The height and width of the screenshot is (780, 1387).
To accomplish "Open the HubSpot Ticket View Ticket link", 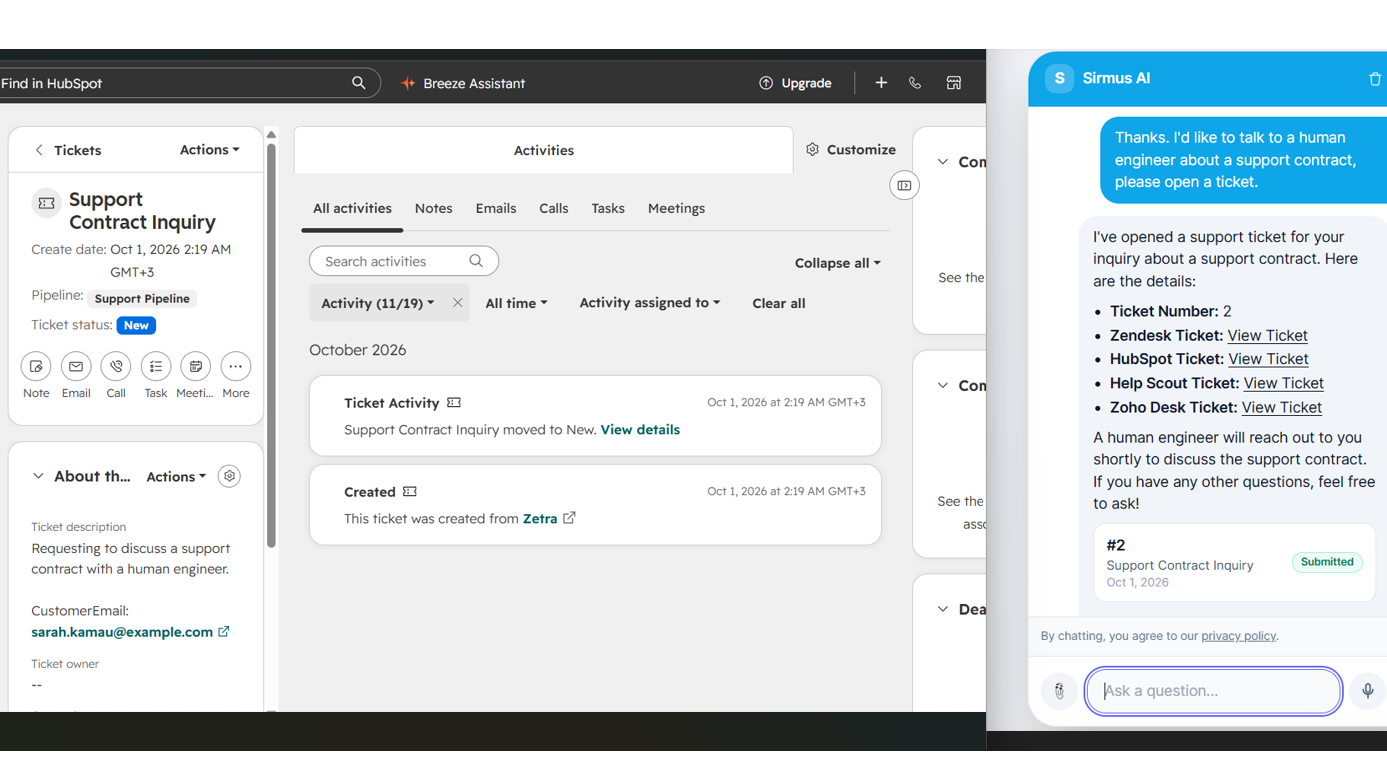I will pyautogui.click(x=1268, y=359).
